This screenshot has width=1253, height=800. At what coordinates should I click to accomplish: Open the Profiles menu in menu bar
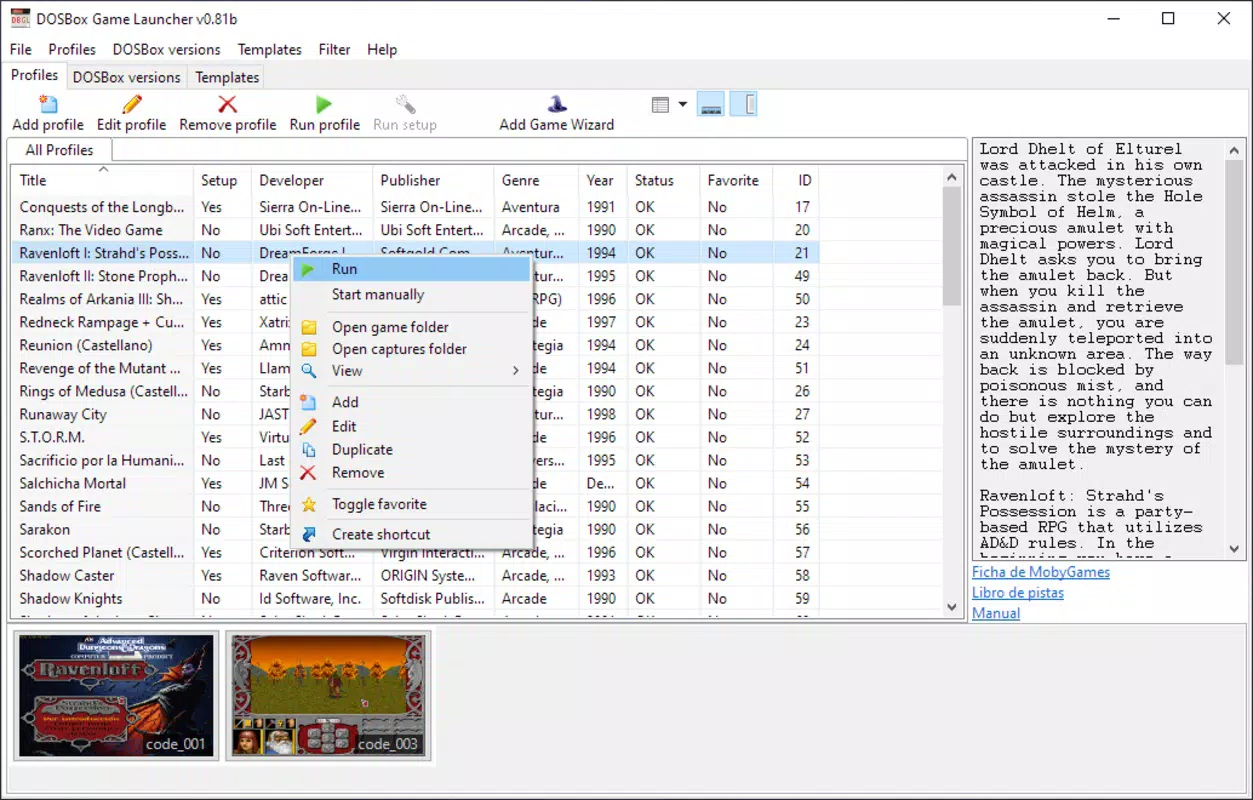(x=72, y=49)
